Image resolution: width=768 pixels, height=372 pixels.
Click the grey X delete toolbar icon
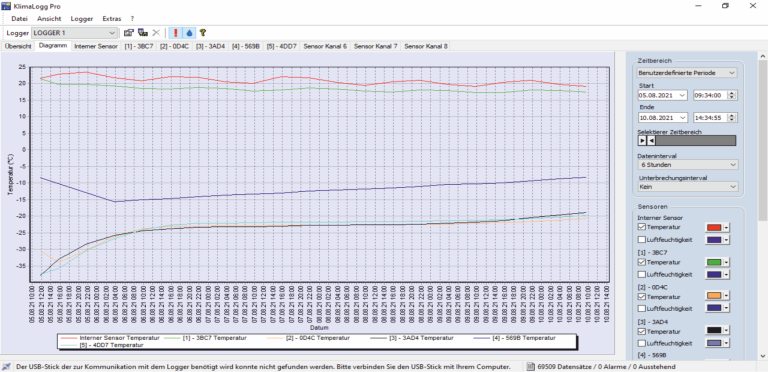click(x=156, y=33)
